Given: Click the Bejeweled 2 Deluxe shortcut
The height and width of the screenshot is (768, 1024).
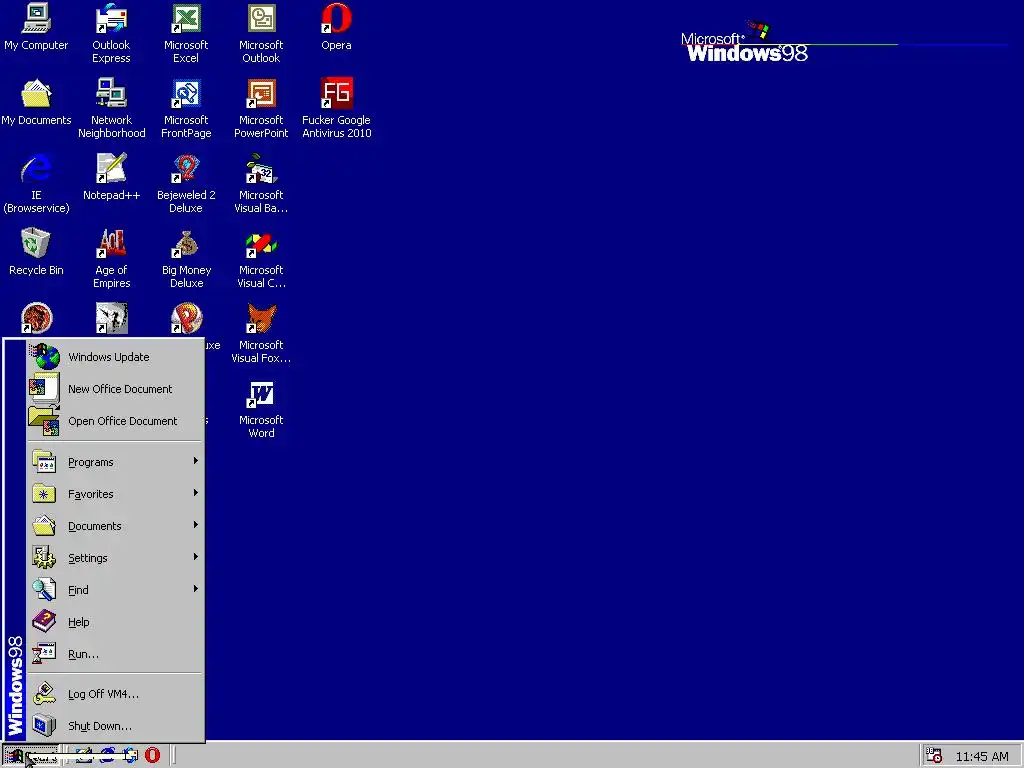Looking at the screenshot, I should [x=186, y=183].
